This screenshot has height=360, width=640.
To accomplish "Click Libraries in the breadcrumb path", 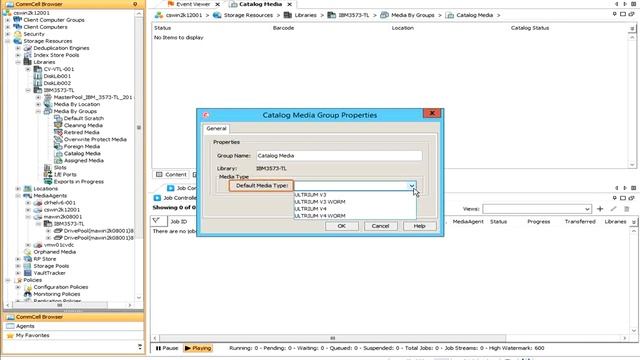I will [x=305, y=15].
